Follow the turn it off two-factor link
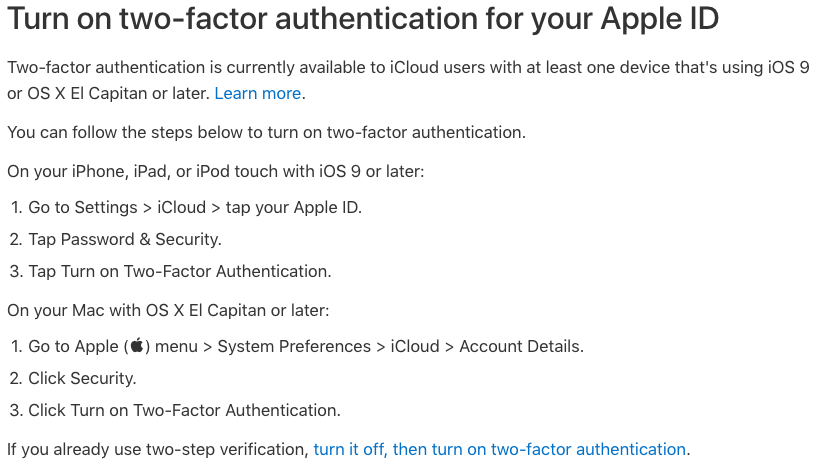 [x=499, y=449]
